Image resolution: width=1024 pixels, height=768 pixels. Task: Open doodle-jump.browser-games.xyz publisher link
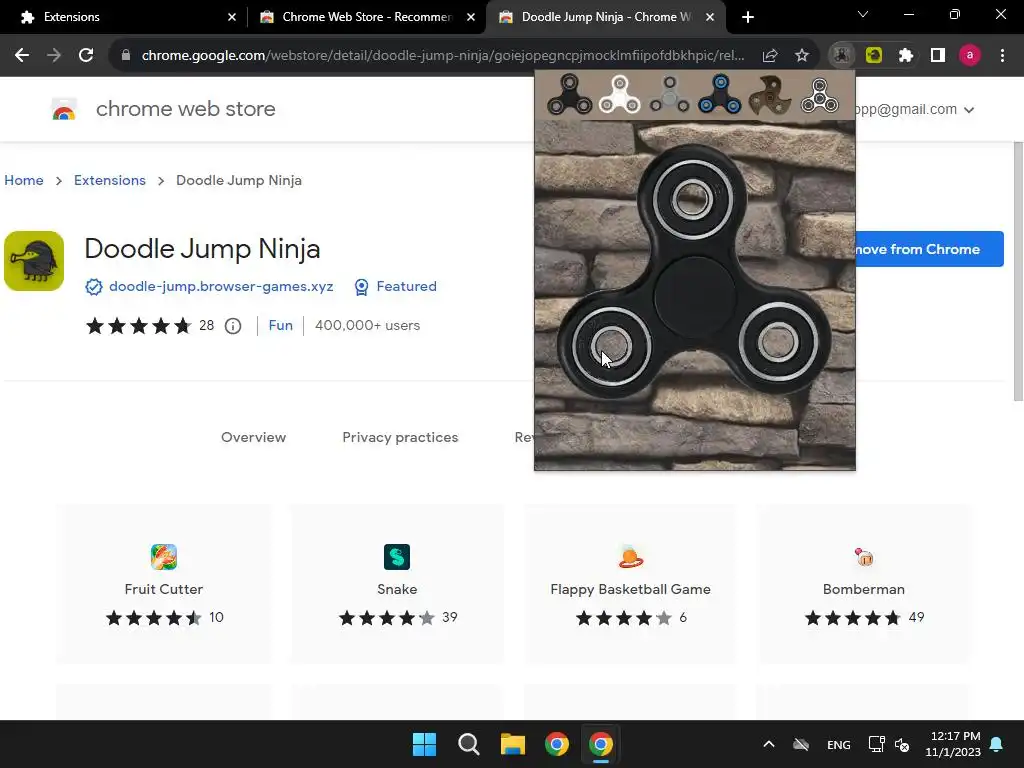coord(221,287)
